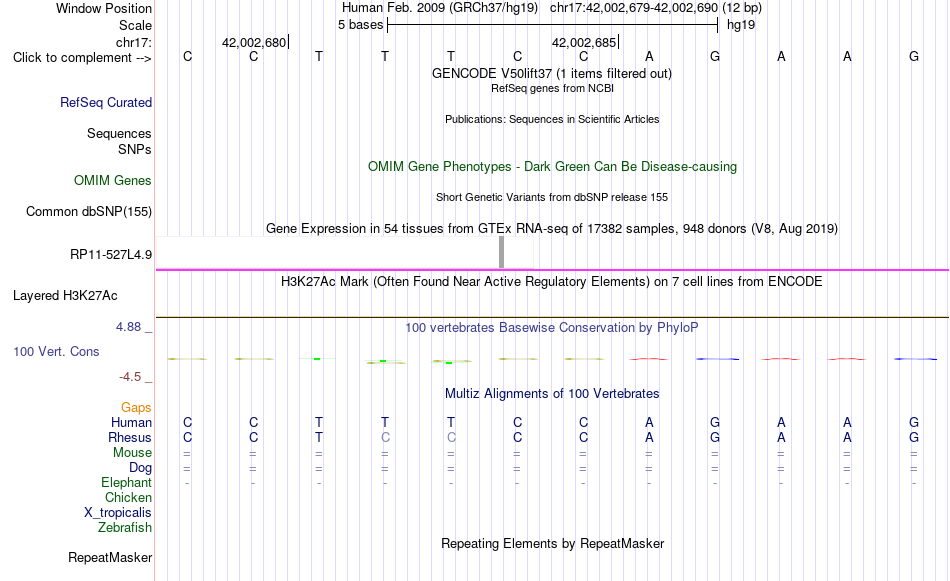This screenshot has width=950, height=581.
Task: Select the Zebrafish species label
Action: [125, 528]
